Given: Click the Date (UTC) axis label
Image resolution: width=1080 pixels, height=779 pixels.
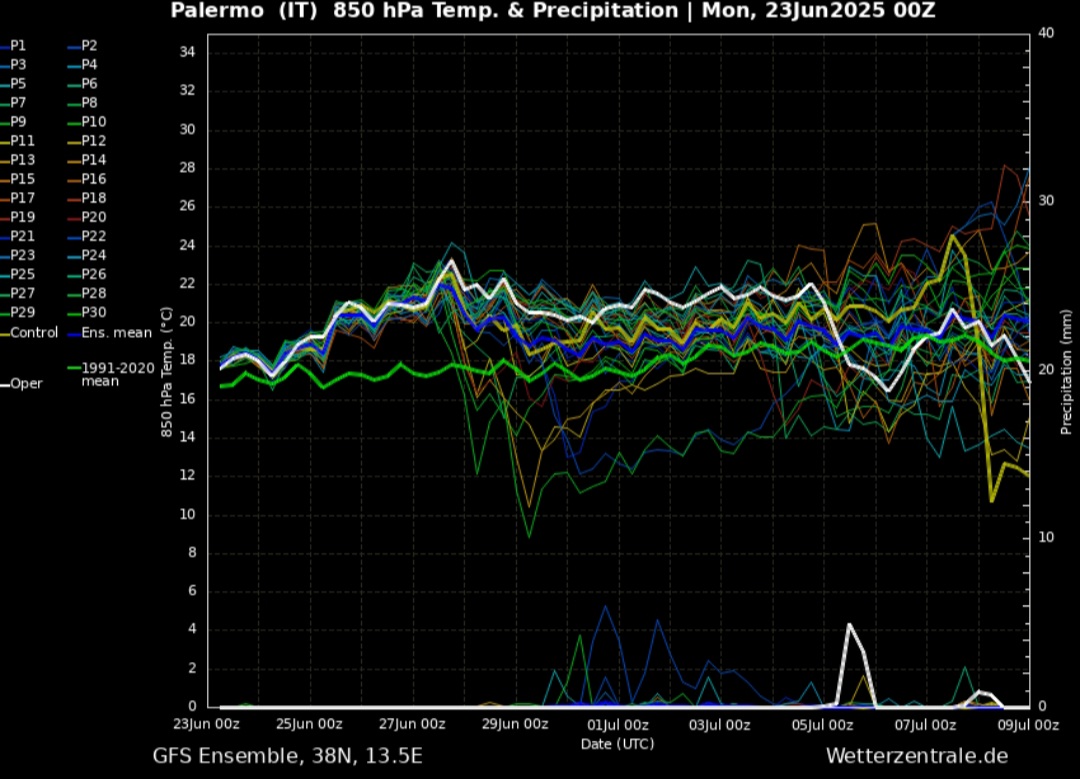Looking at the screenshot, I should (616, 743).
